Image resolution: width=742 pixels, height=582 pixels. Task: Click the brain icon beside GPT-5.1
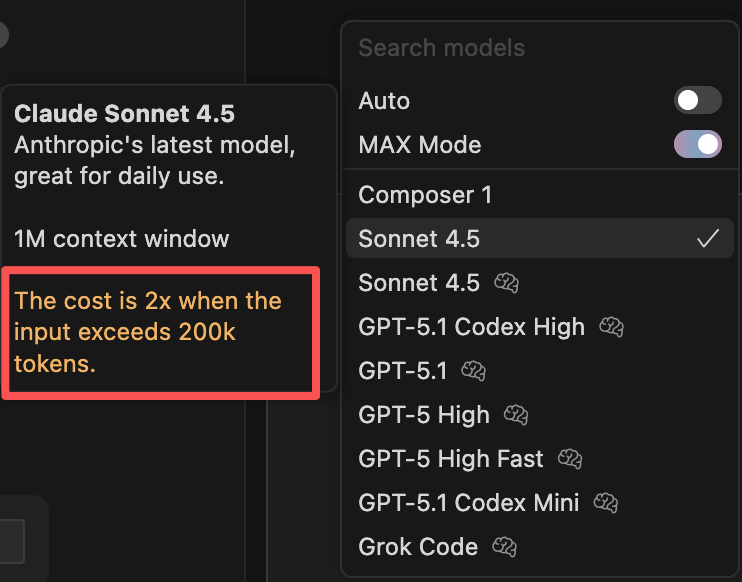[473, 371]
